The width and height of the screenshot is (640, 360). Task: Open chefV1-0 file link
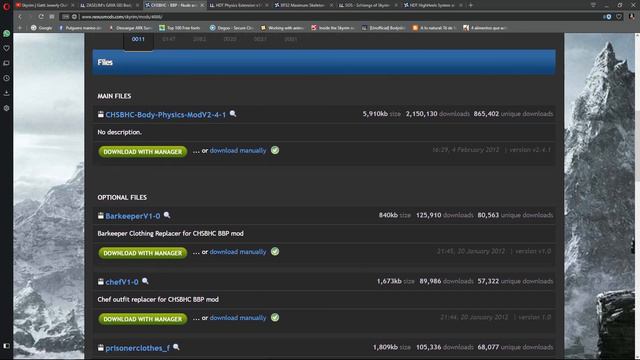point(122,282)
